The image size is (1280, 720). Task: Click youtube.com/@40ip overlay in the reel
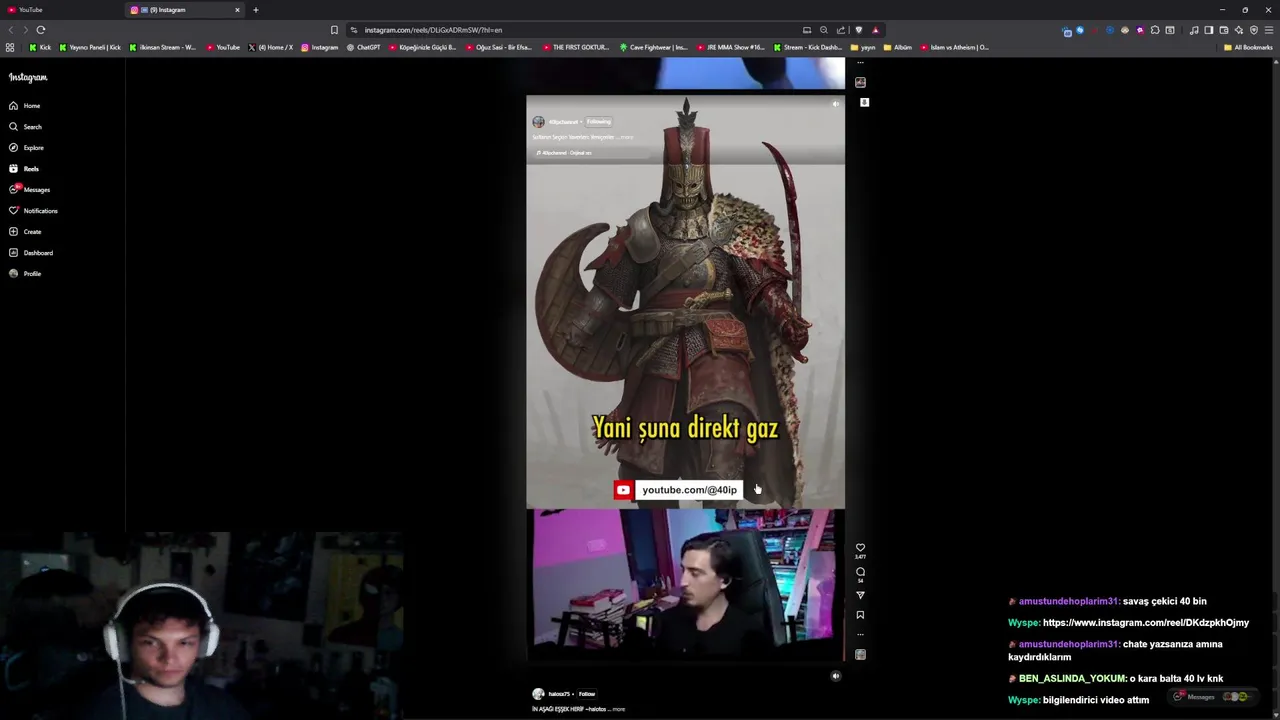[678, 490]
